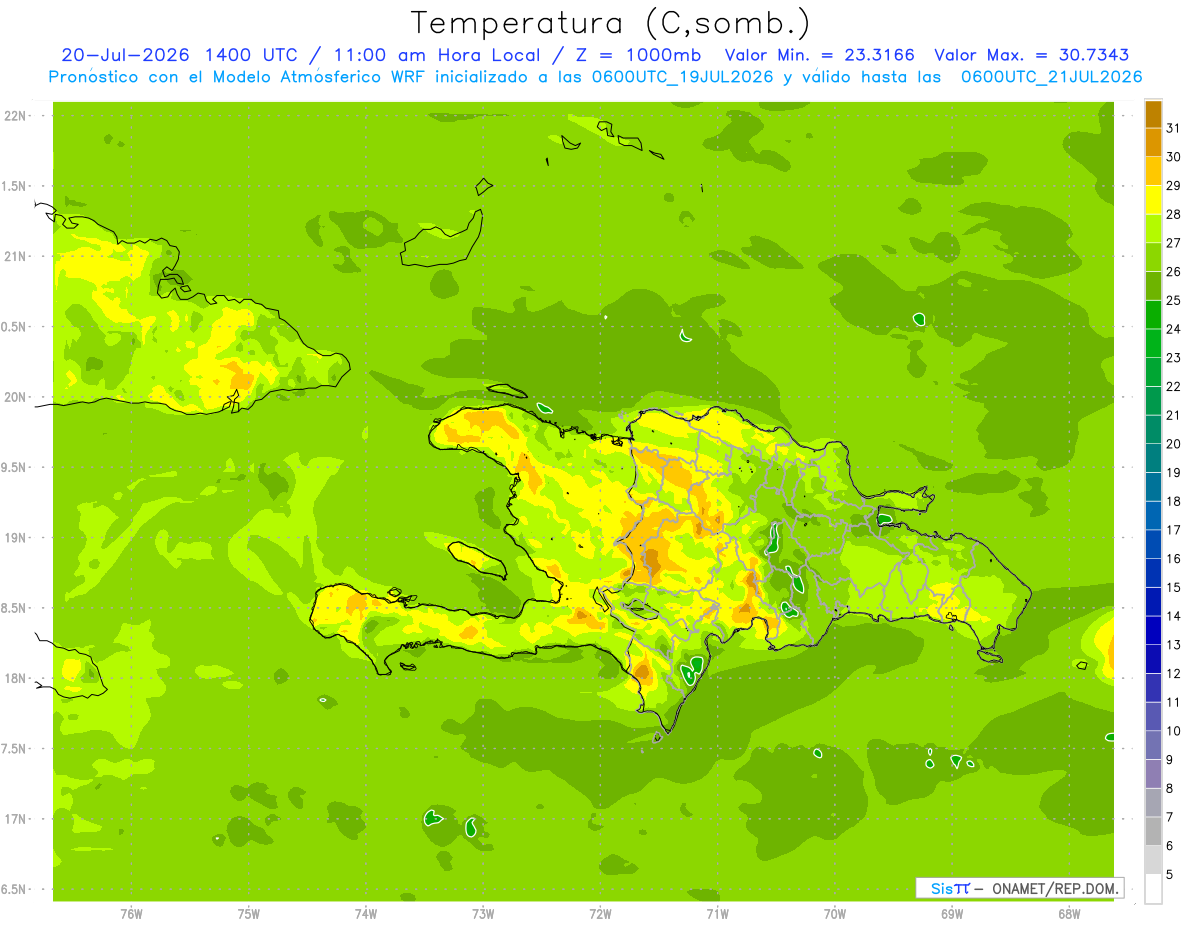The image size is (1200, 927).
Task: Select the "Valor Min. = 23.3166" text
Action: click(821, 55)
